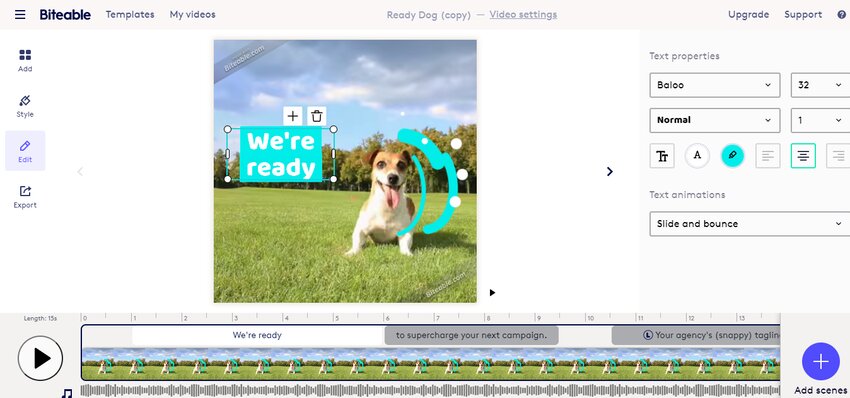
Task: Open the hamburger menu icon
Action: click(20, 15)
